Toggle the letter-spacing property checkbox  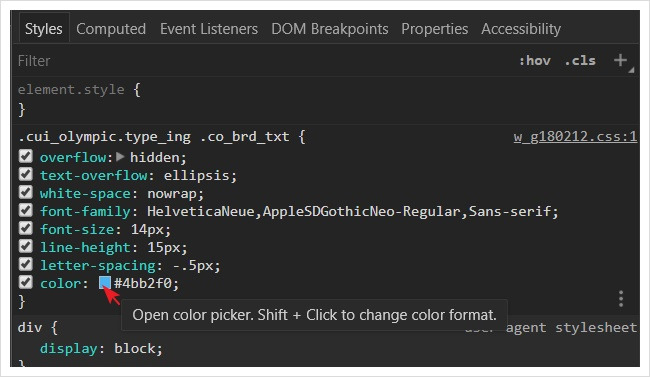26,264
